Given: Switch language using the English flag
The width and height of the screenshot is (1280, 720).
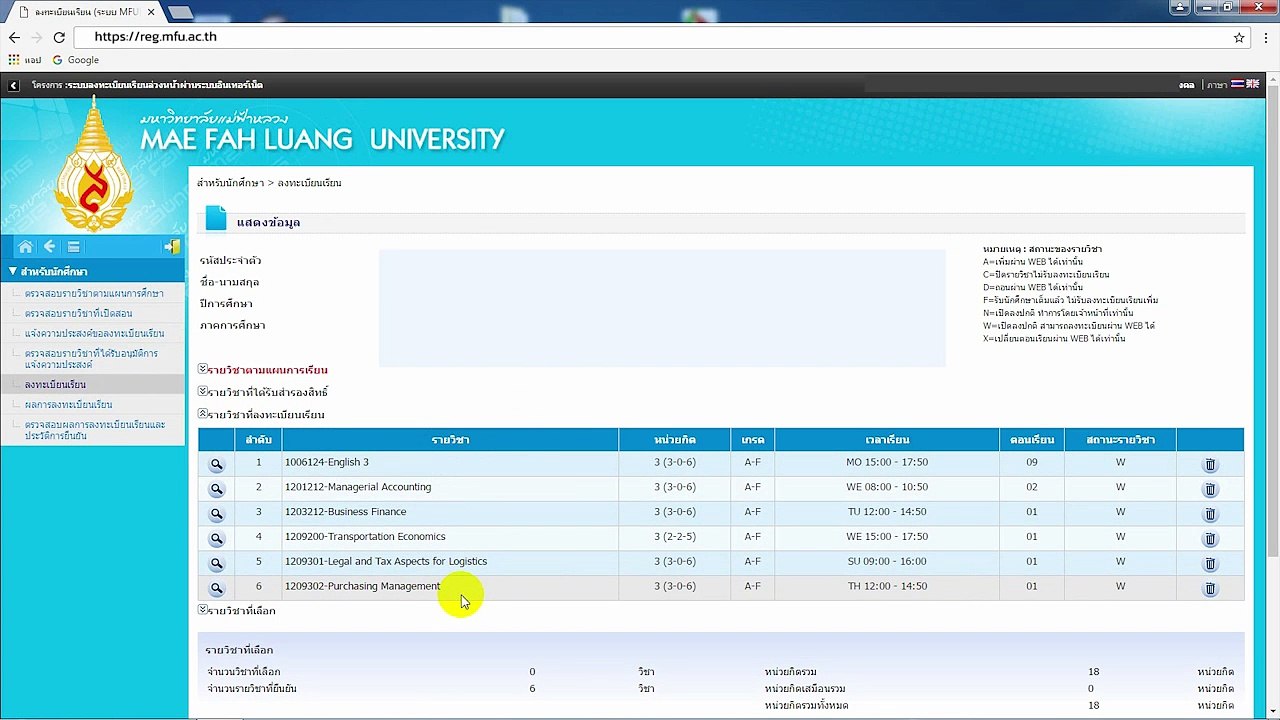Looking at the screenshot, I should click(1252, 85).
